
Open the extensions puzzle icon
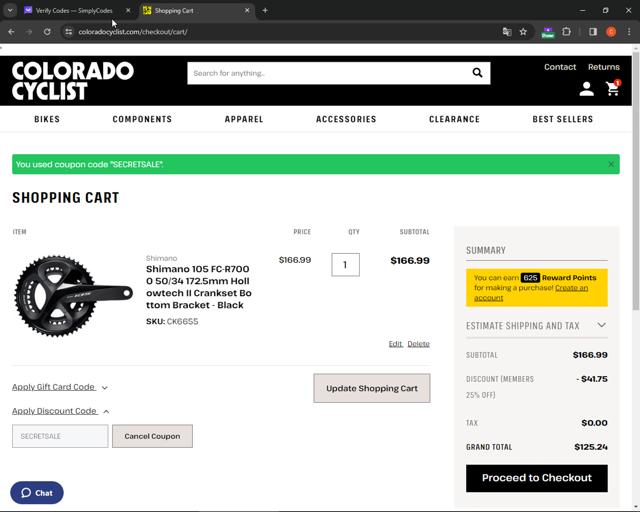tap(566, 31)
